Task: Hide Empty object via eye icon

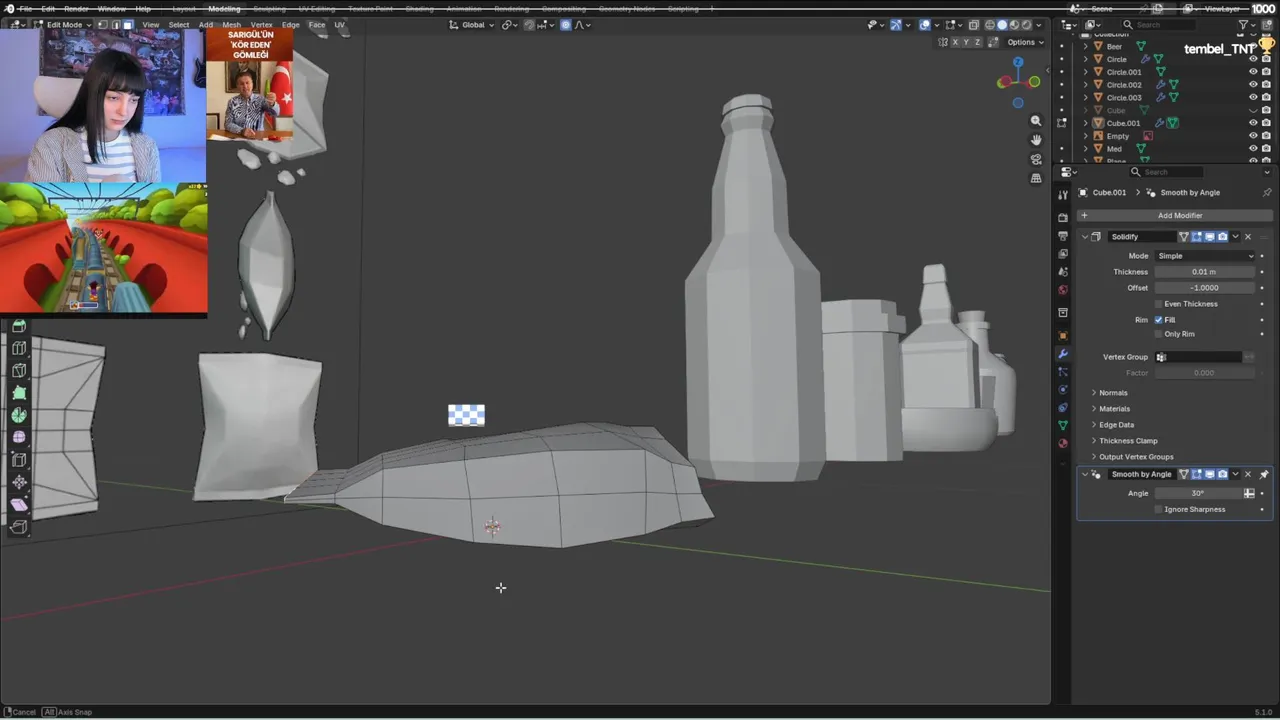Action: click(1253, 136)
